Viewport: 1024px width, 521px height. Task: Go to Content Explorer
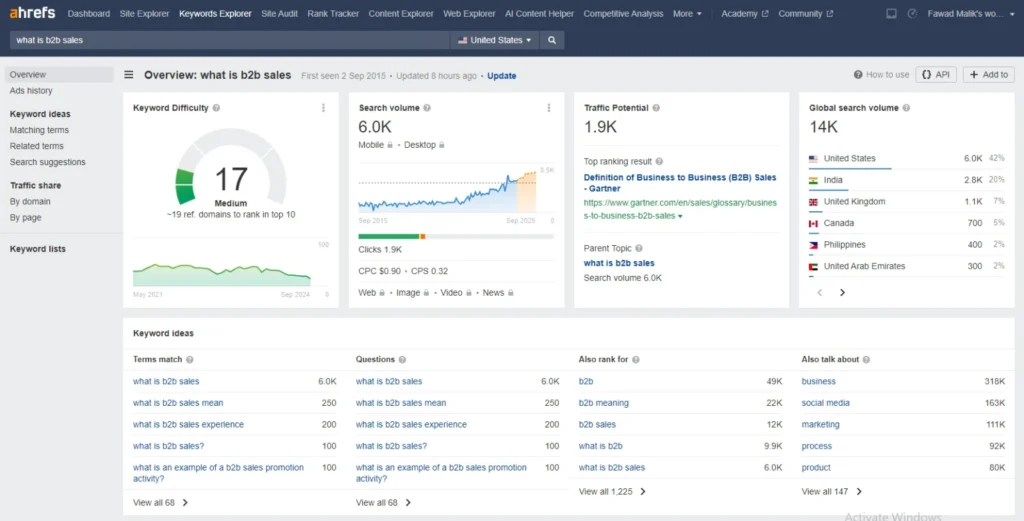click(x=401, y=13)
